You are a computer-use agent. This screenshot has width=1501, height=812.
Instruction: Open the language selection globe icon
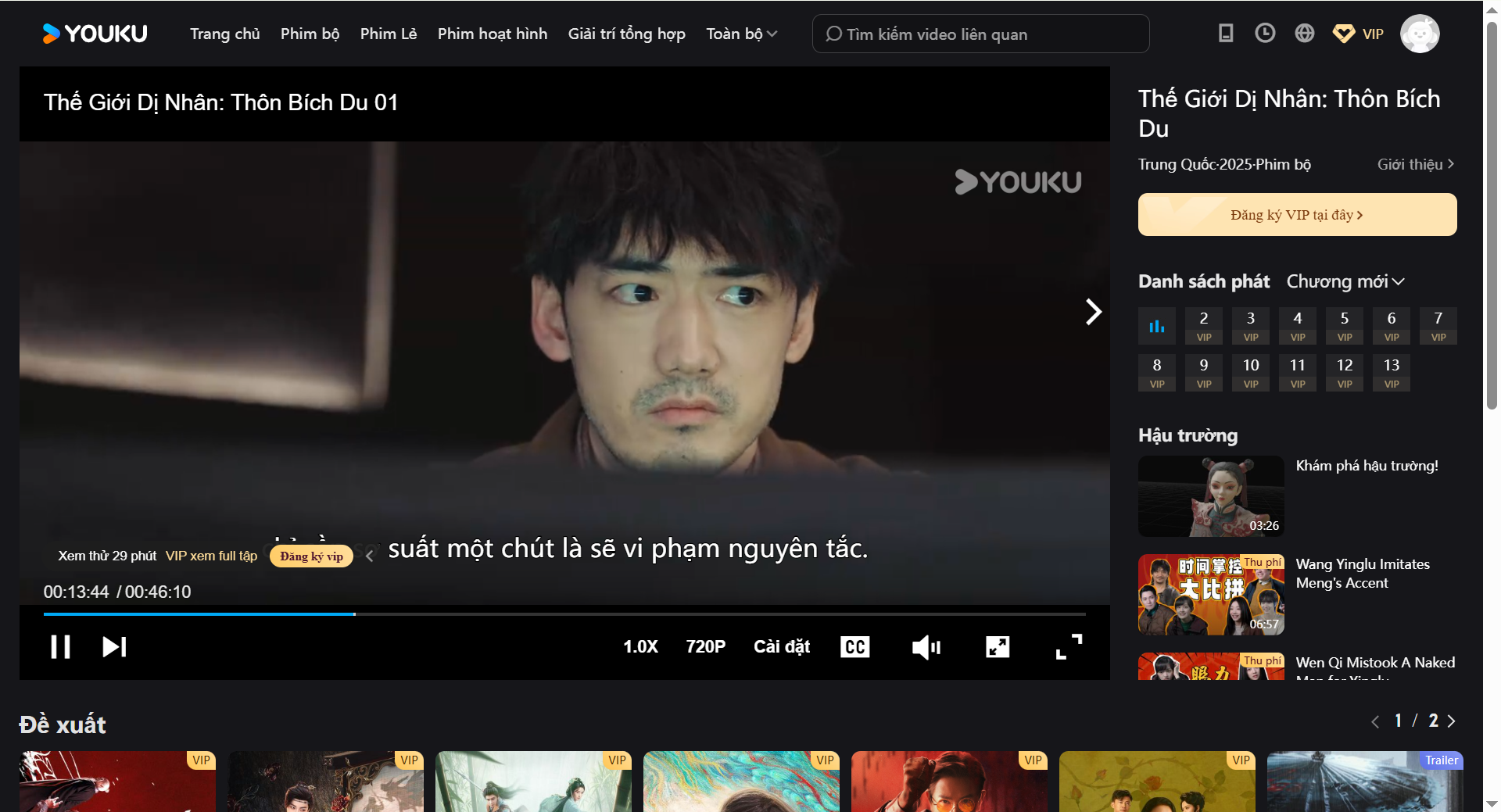pos(1304,33)
